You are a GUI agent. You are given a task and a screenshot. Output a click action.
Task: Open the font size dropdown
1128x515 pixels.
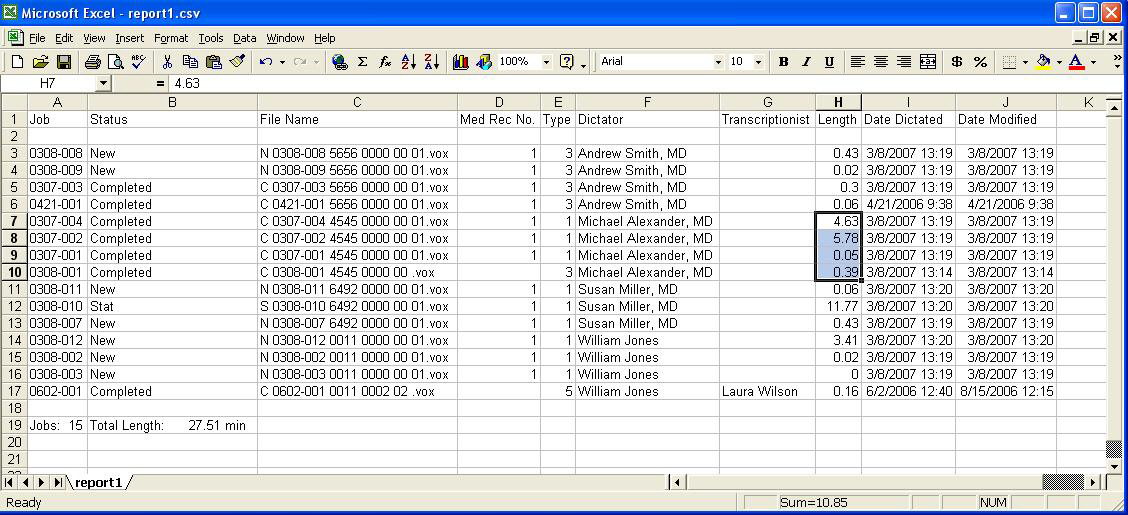pyautogui.click(x=758, y=62)
